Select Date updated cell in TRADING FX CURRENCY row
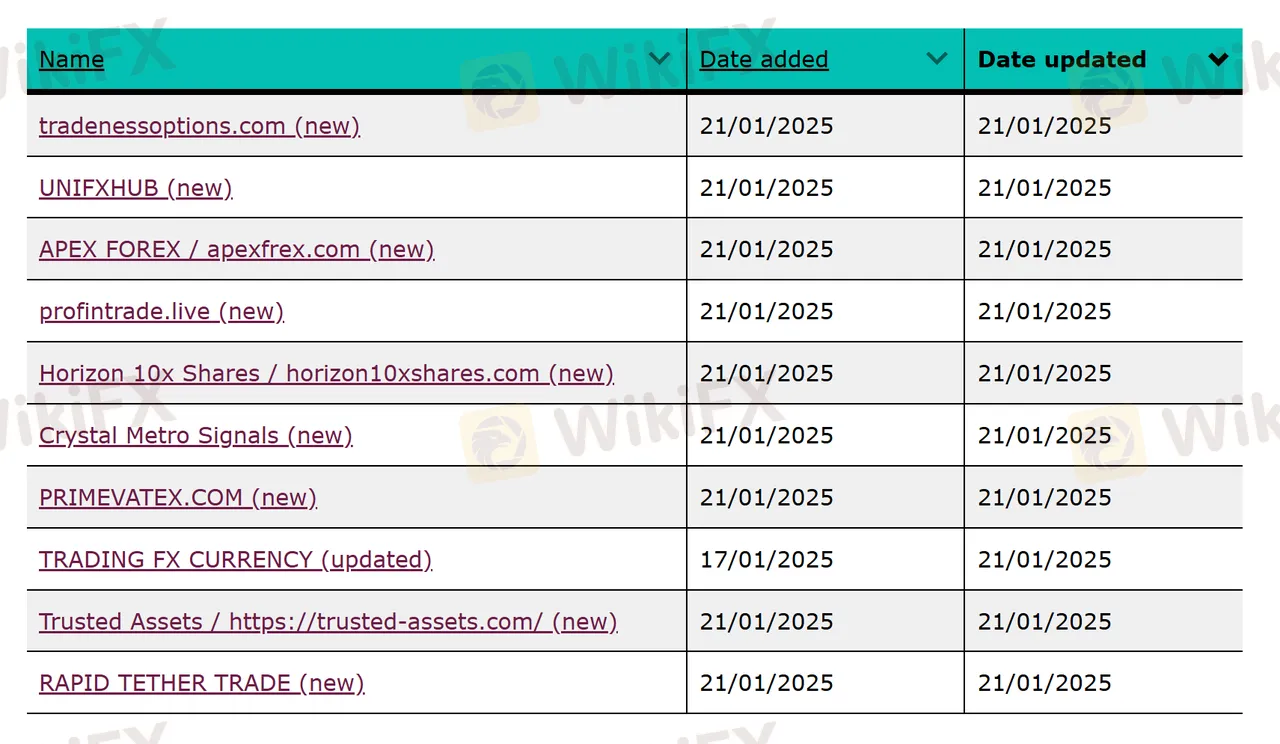Screen dimensions: 1280x744 coord(1104,560)
